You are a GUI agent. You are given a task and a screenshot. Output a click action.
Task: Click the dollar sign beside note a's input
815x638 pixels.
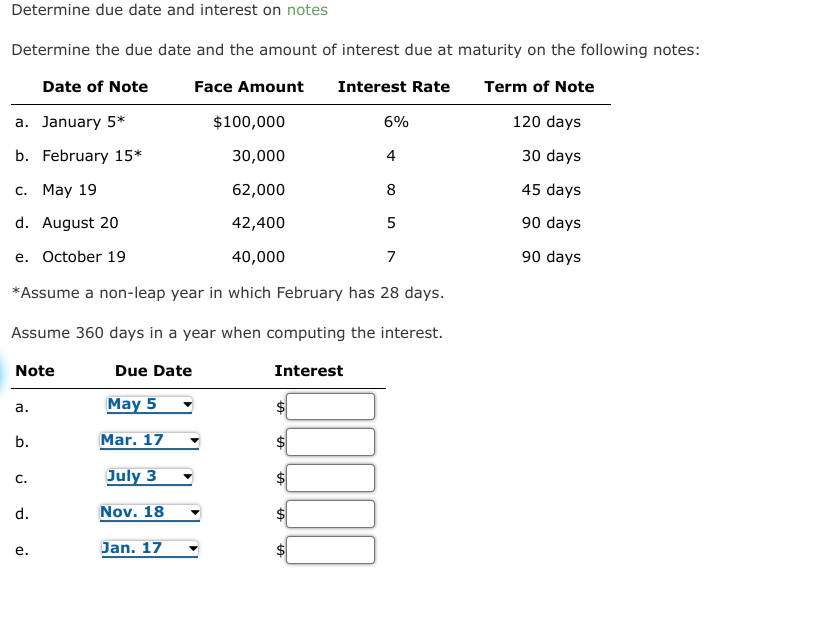coord(279,406)
